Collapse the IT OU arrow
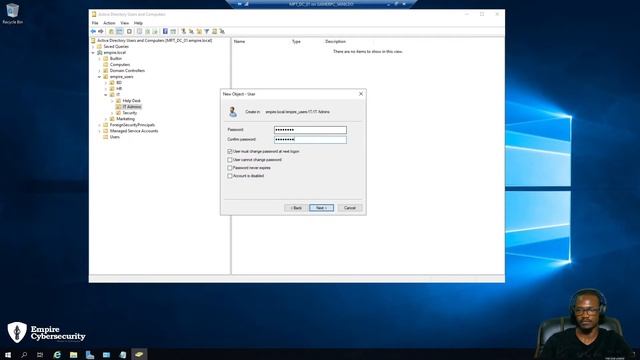Viewport: 640px width, 360px height. [x=106, y=95]
